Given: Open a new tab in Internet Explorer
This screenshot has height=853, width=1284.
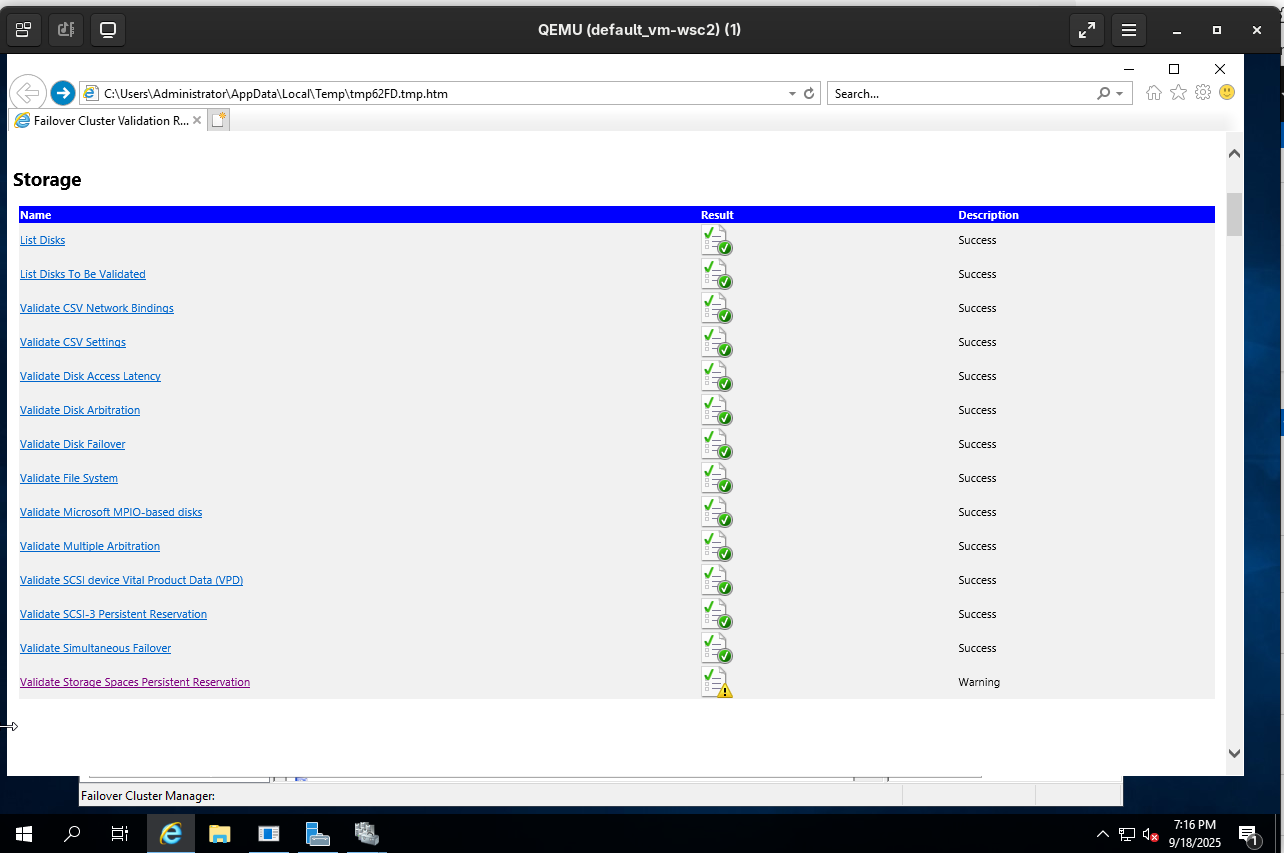Looking at the screenshot, I should [219, 120].
